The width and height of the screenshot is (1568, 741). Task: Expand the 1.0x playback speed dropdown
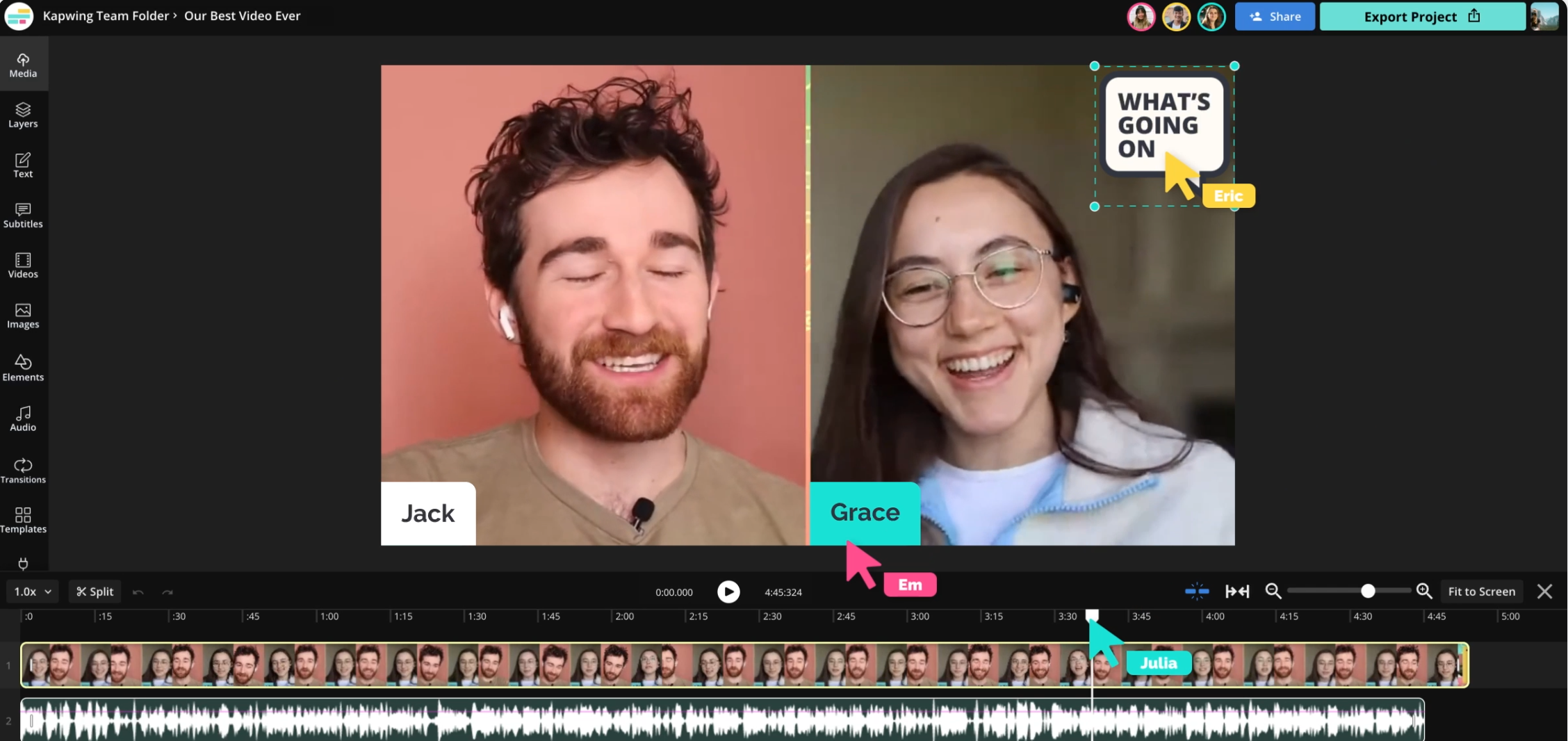tap(33, 592)
